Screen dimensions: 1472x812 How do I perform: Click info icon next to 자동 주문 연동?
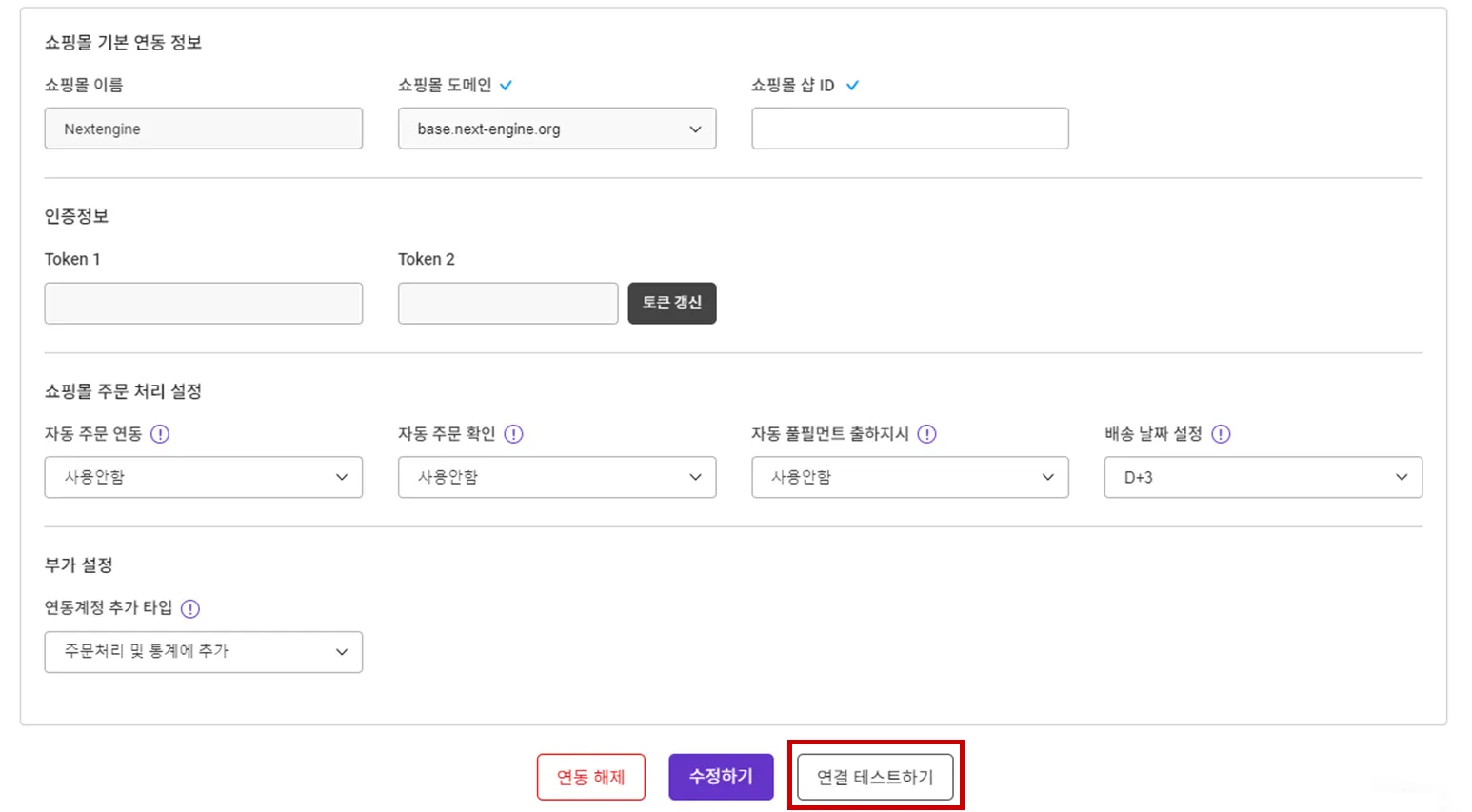160,434
